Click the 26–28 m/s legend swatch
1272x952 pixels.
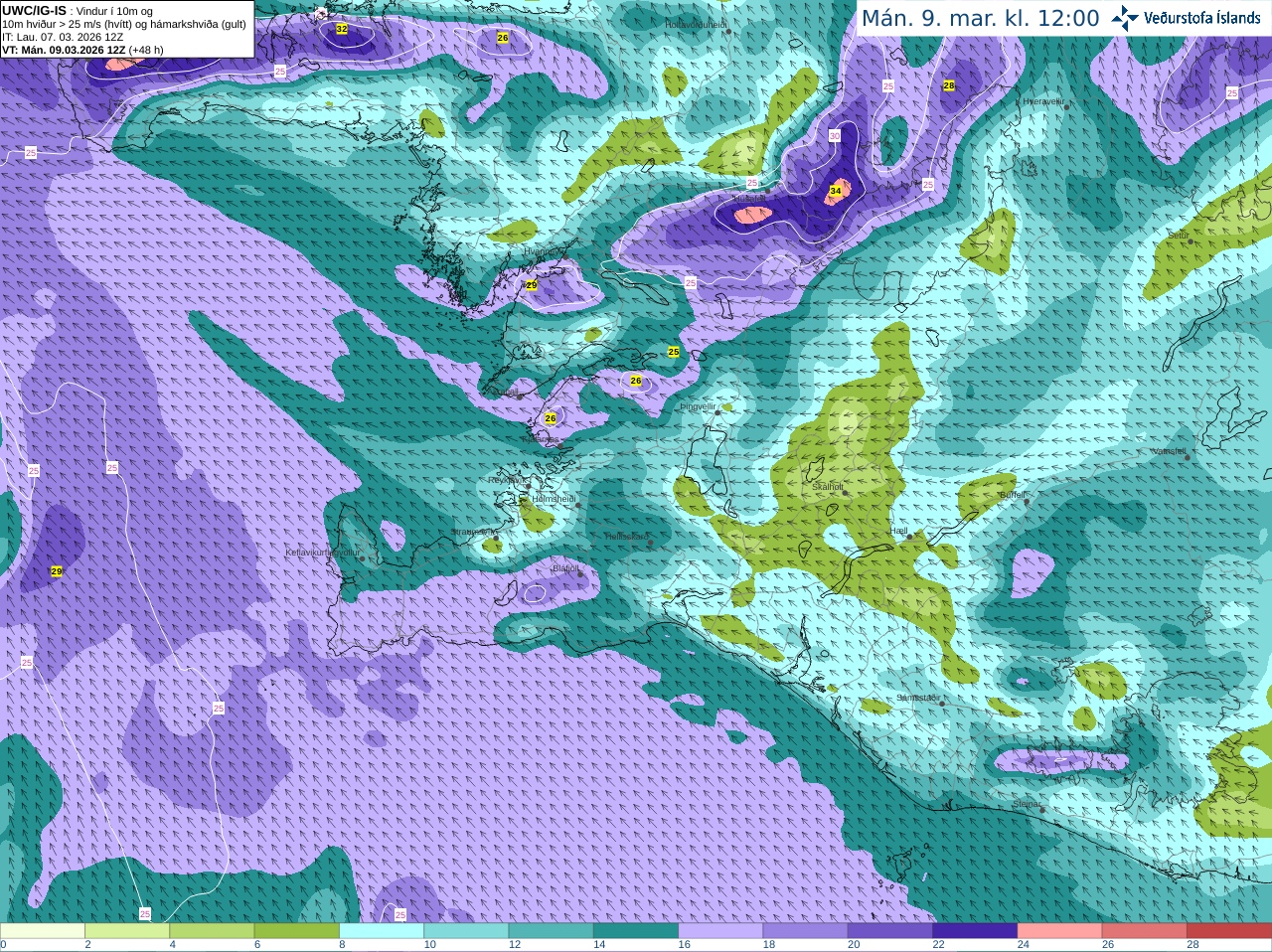[1145, 931]
